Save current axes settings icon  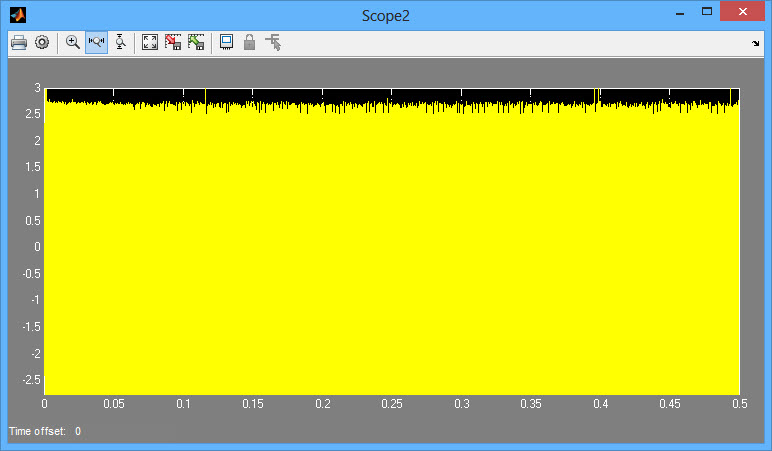(173, 42)
